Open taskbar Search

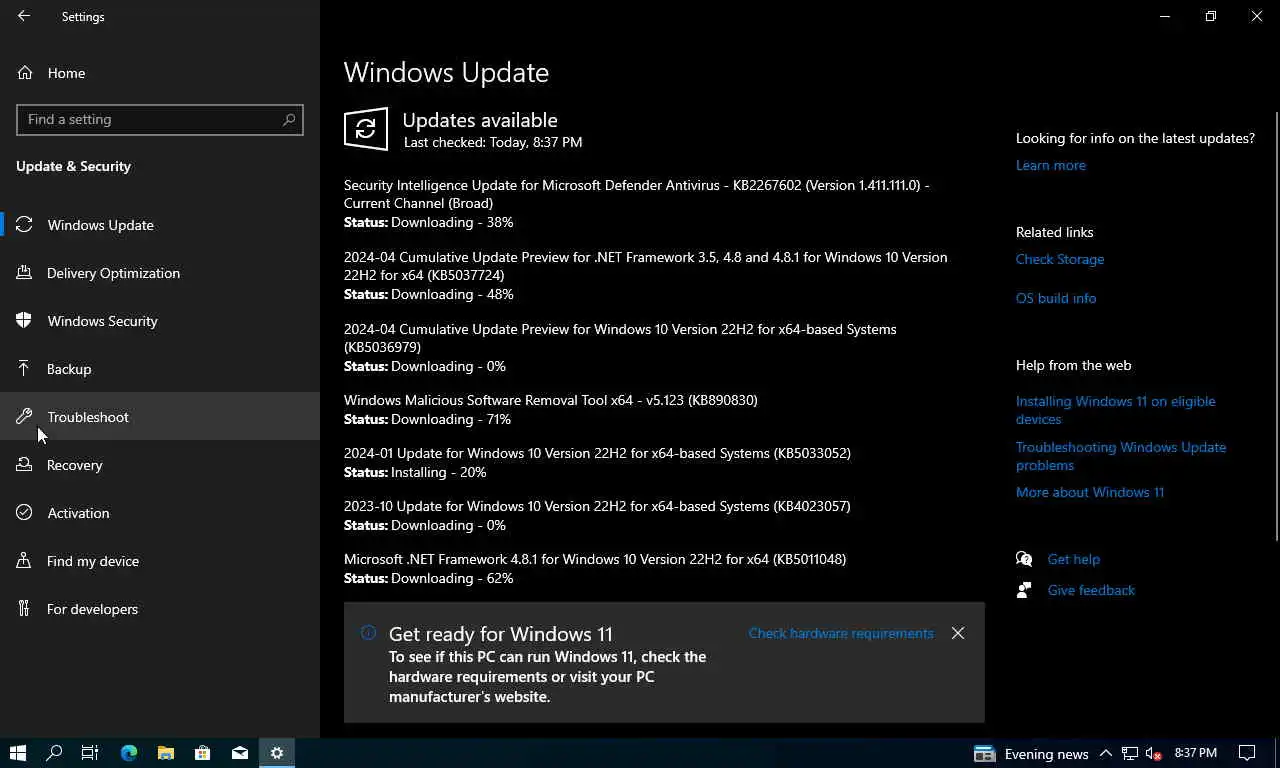coord(55,753)
